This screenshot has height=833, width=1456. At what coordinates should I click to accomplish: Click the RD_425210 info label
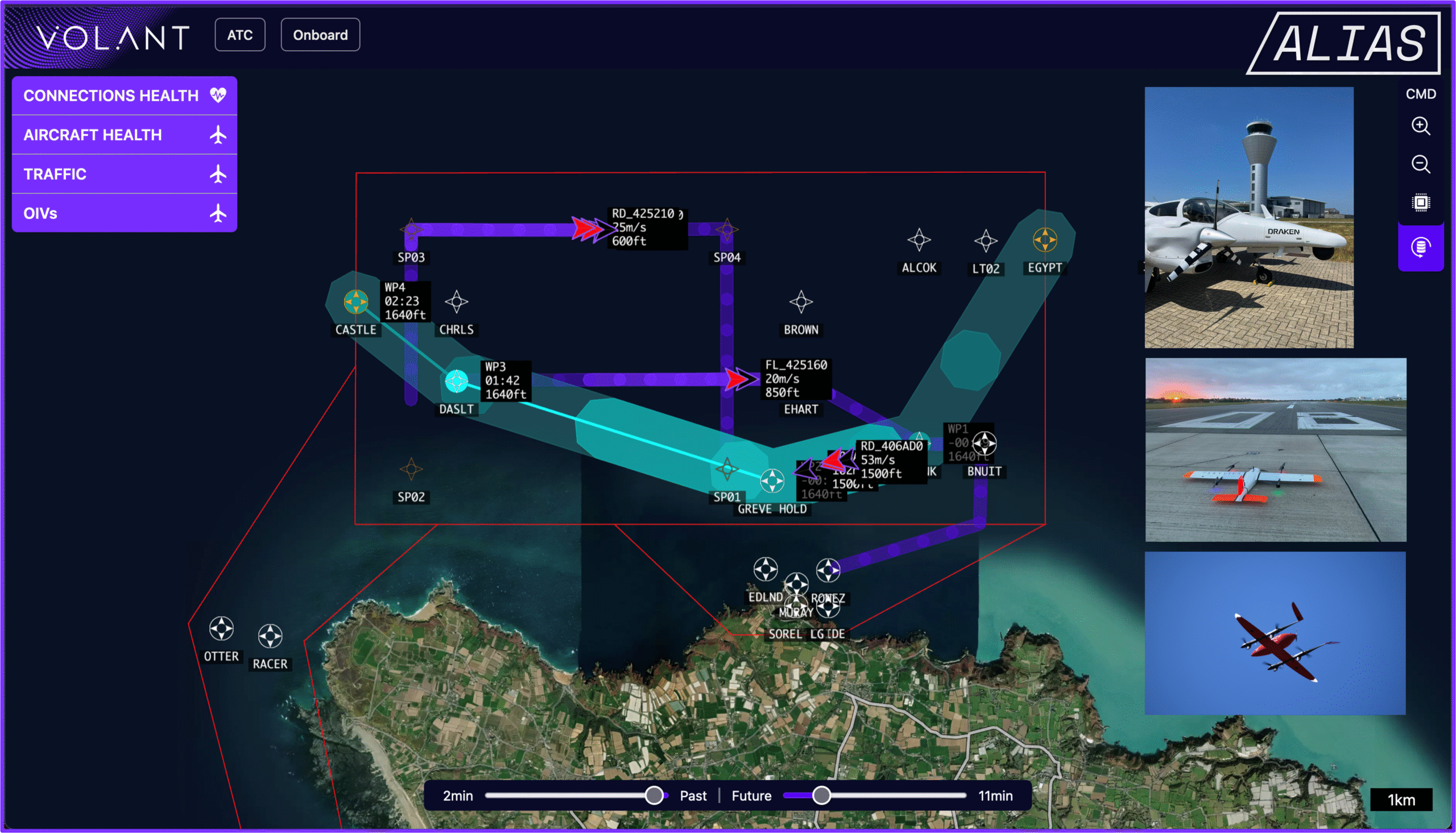tap(648, 227)
